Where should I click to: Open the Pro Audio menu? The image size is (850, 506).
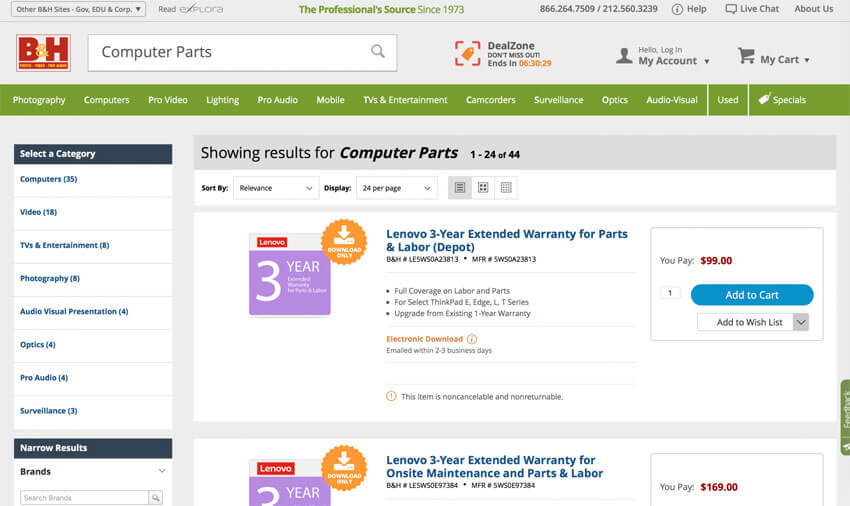pos(278,100)
